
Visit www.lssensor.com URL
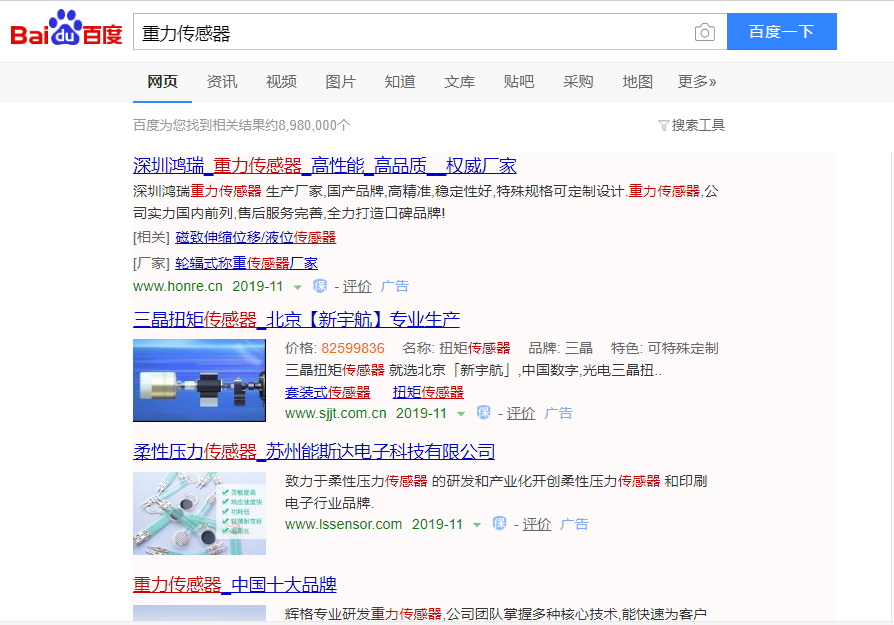click(344, 523)
